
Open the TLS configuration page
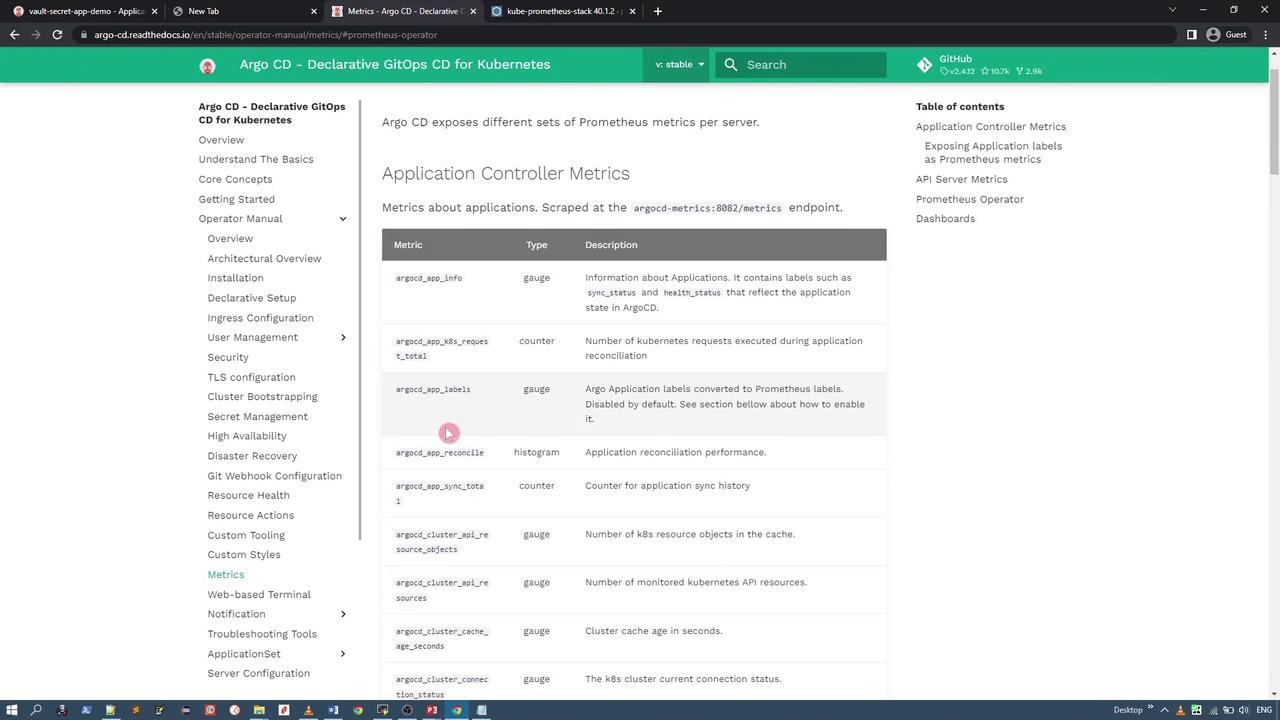251,377
